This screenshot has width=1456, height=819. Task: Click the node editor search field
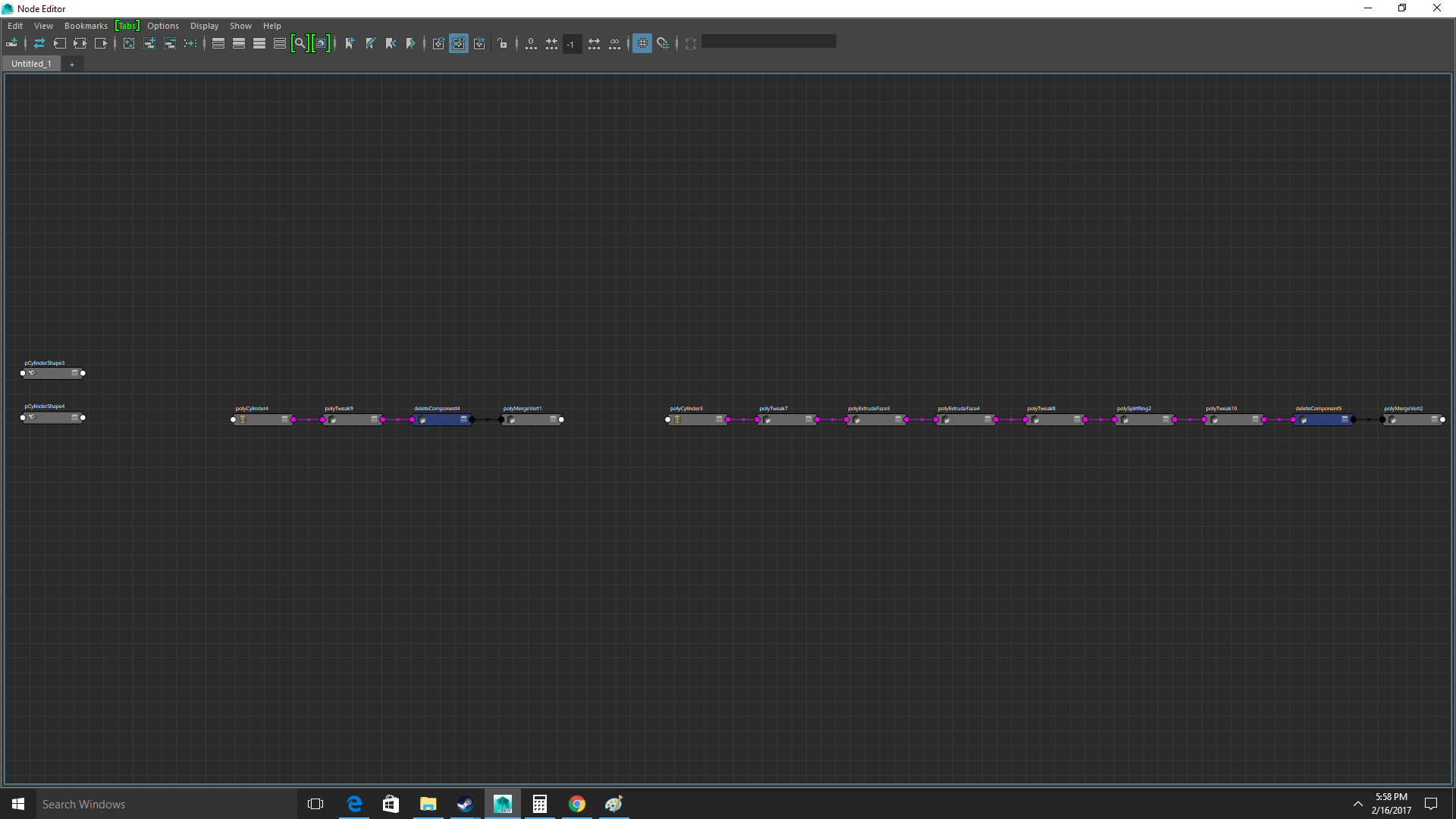(x=768, y=41)
